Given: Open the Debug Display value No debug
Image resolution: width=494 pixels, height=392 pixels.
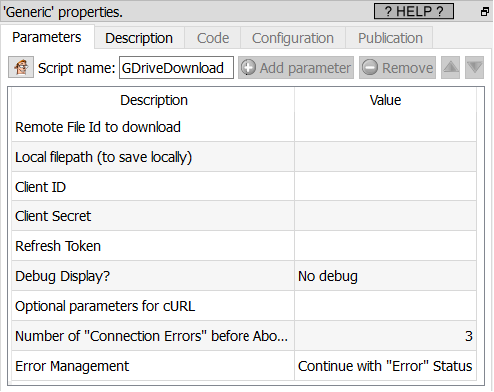Looking at the screenshot, I should tap(385, 276).
